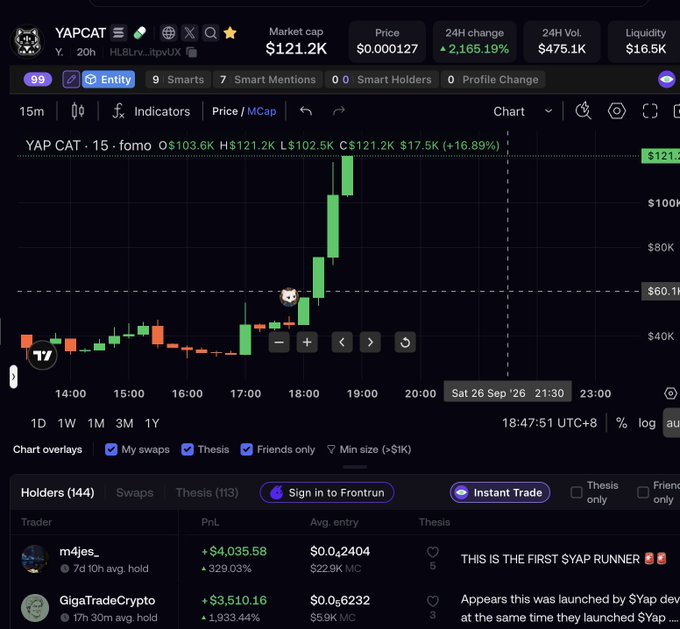Image resolution: width=680 pixels, height=629 pixels.
Task: Open the 0 Profile Change filter
Action: click(493, 79)
